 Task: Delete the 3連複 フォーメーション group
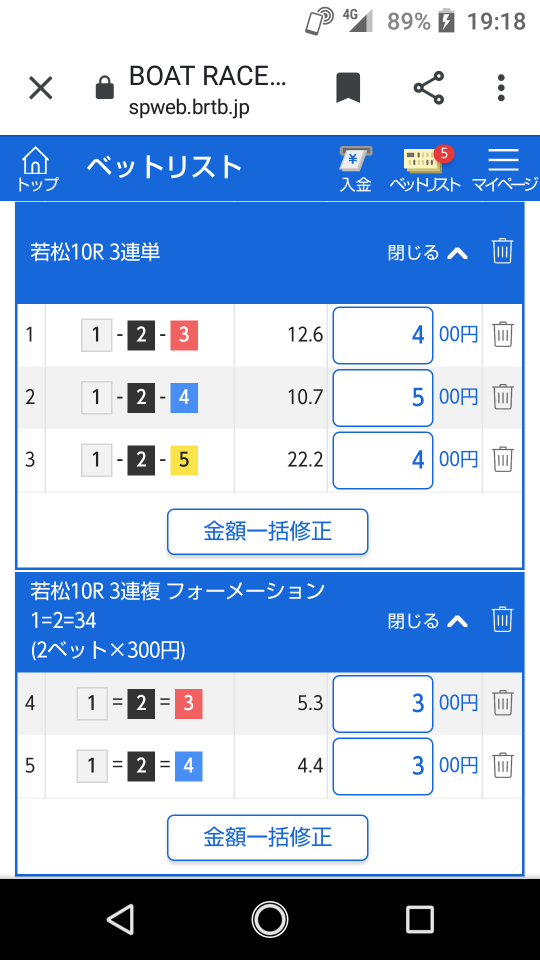point(502,620)
